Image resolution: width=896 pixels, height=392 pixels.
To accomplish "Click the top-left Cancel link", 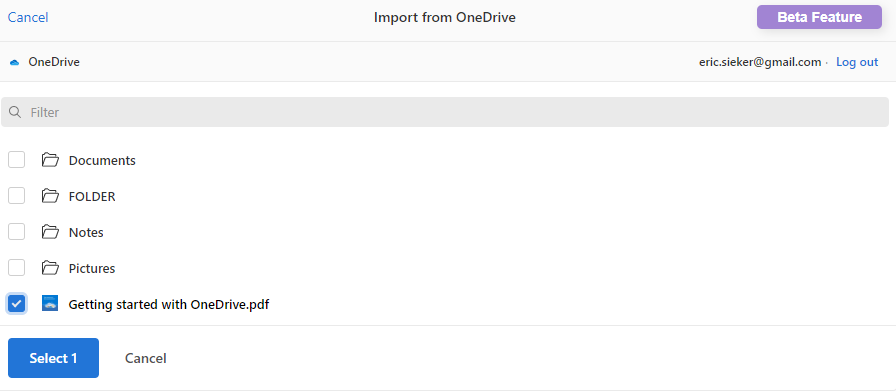I will 28,17.
